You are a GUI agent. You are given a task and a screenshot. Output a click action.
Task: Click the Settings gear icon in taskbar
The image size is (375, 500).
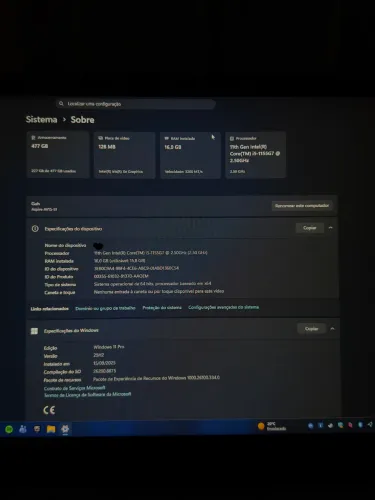[x=65, y=429]
